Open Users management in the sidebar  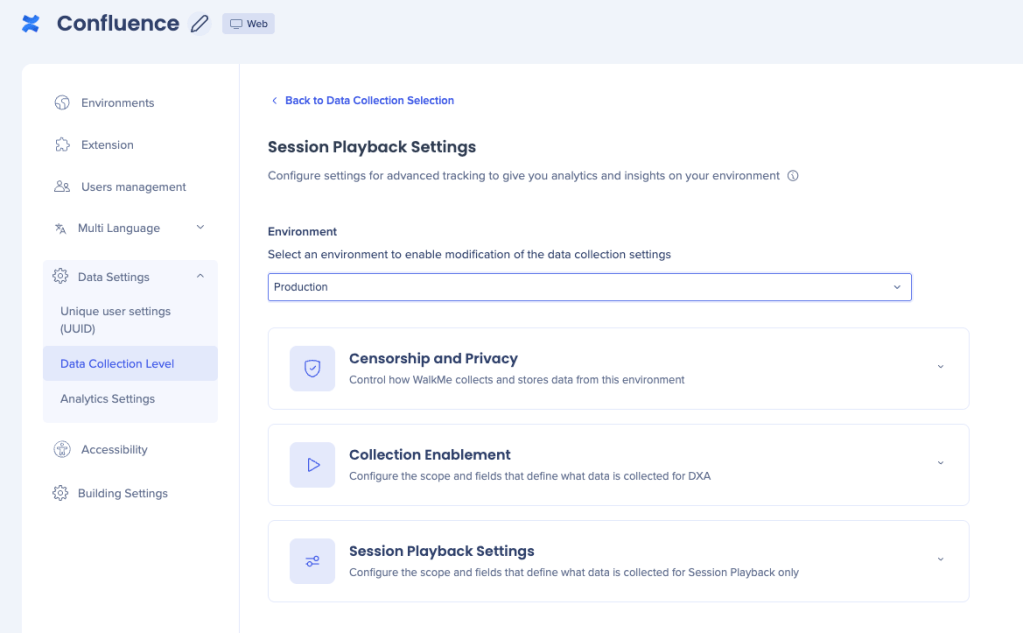[x=133, y=187]
